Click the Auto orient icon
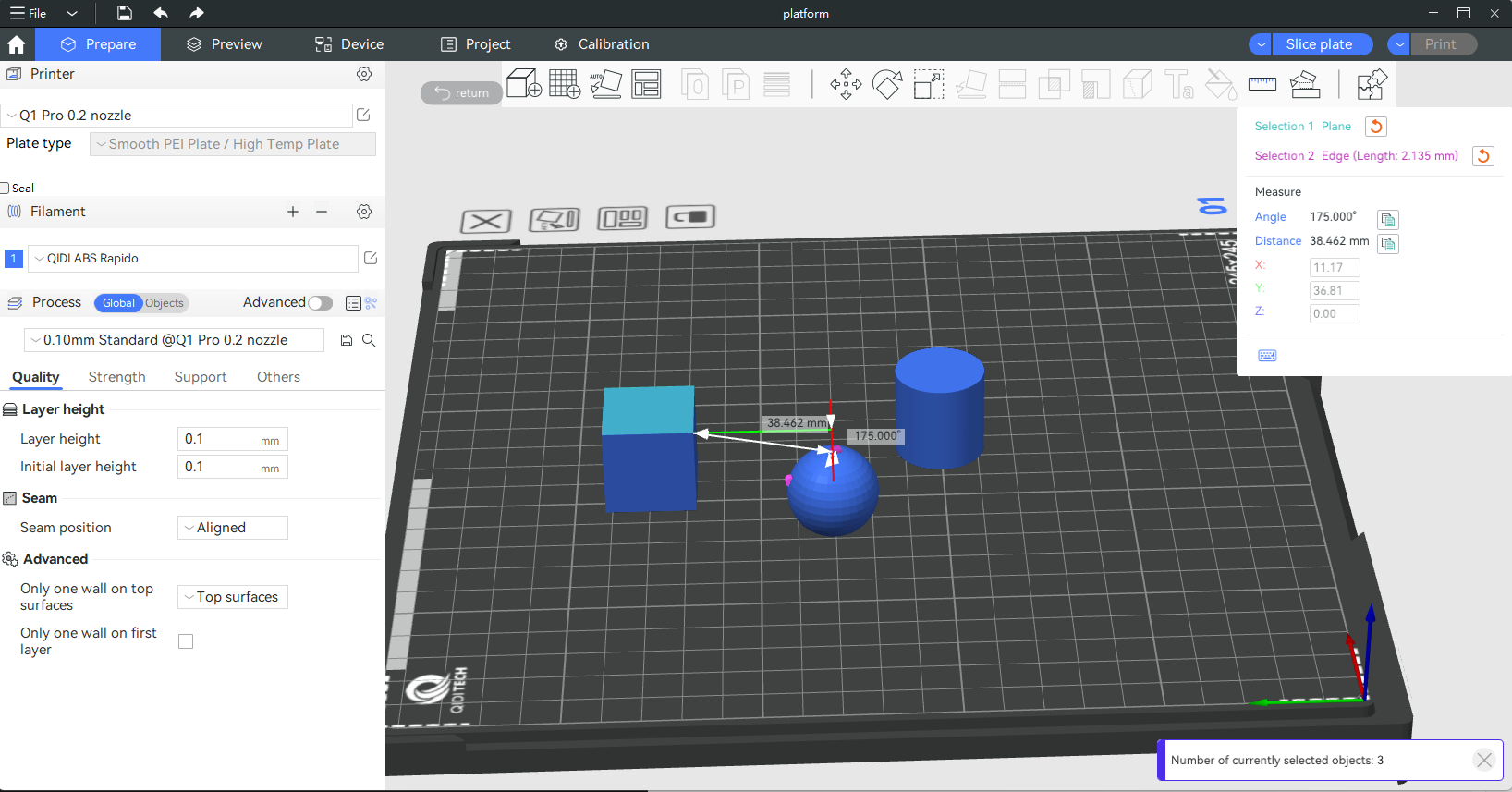This screenshot has height=792, width=1512. [x=606, y=84]
